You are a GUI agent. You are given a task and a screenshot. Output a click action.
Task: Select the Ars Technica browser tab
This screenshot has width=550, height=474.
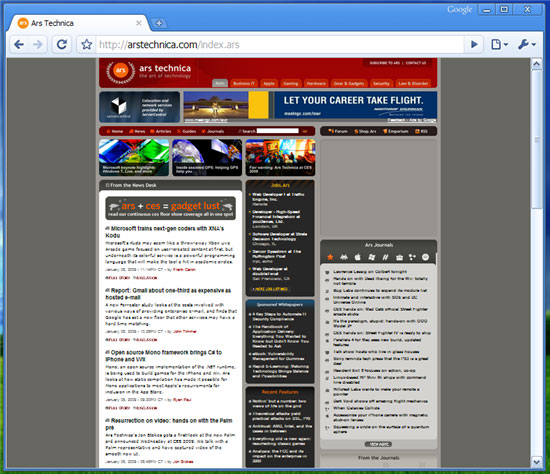(79, 23)
